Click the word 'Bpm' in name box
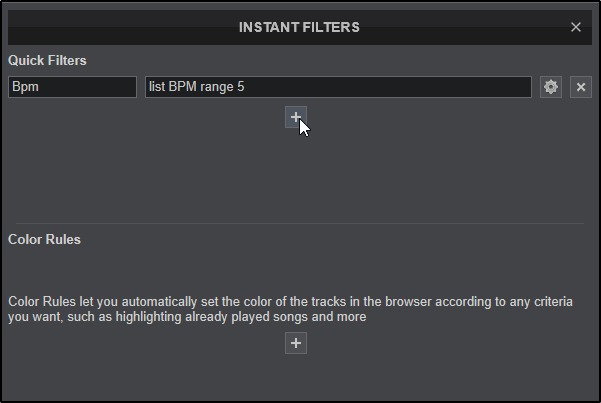The height and width of the screenshot is (403, 601). (23, 88)
